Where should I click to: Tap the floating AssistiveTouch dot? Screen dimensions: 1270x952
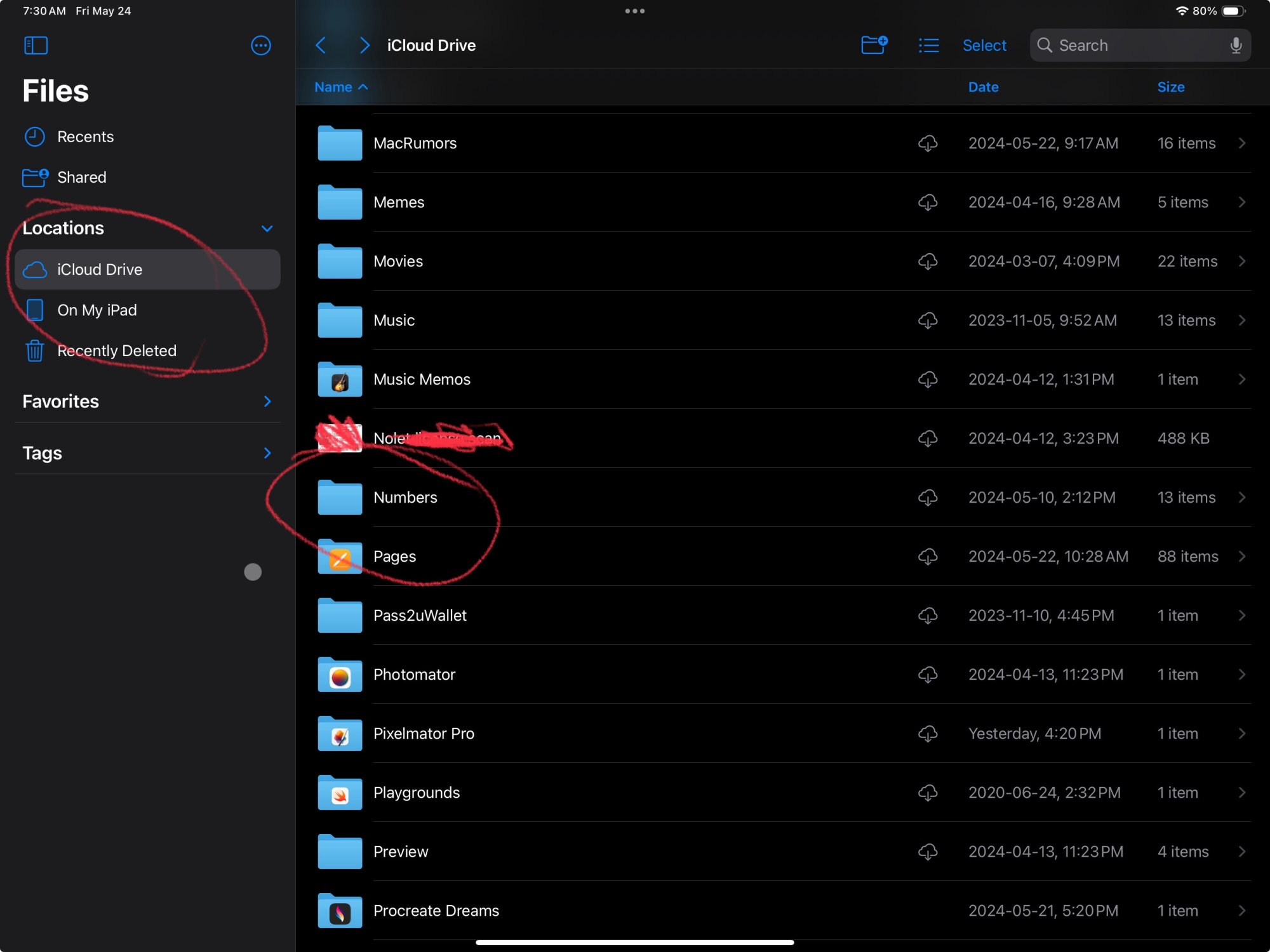[x=253, y=572]
